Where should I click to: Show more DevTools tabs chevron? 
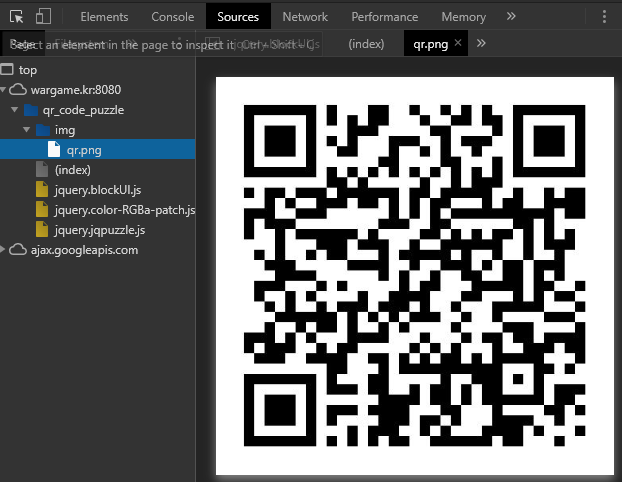(x=511, y=16)
